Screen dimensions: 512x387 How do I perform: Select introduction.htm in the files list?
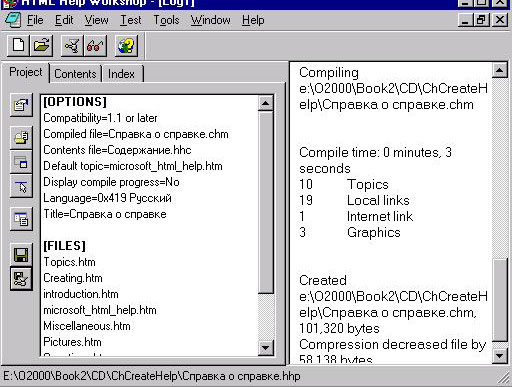pos(81,294)
